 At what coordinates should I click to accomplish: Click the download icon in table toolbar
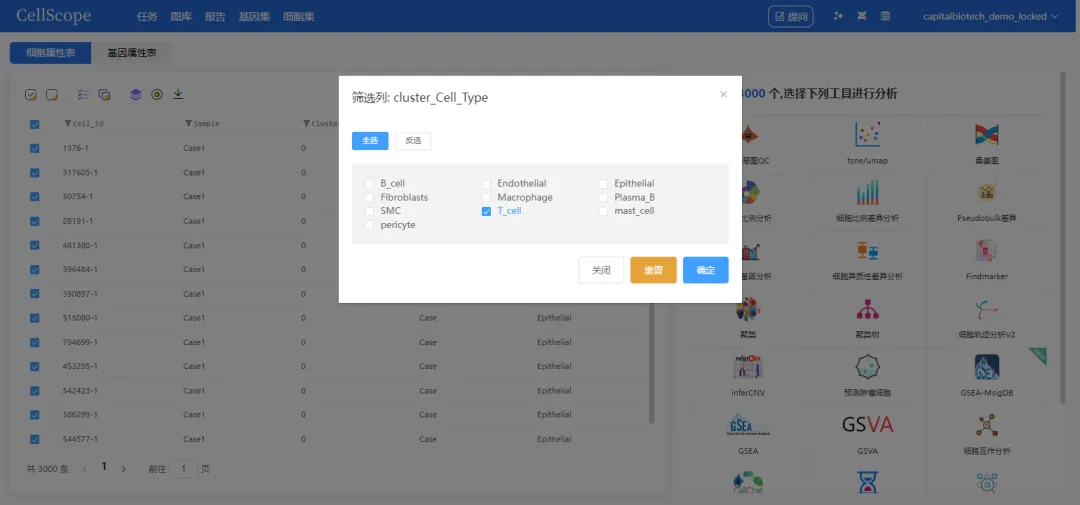[x=179, y=94]
